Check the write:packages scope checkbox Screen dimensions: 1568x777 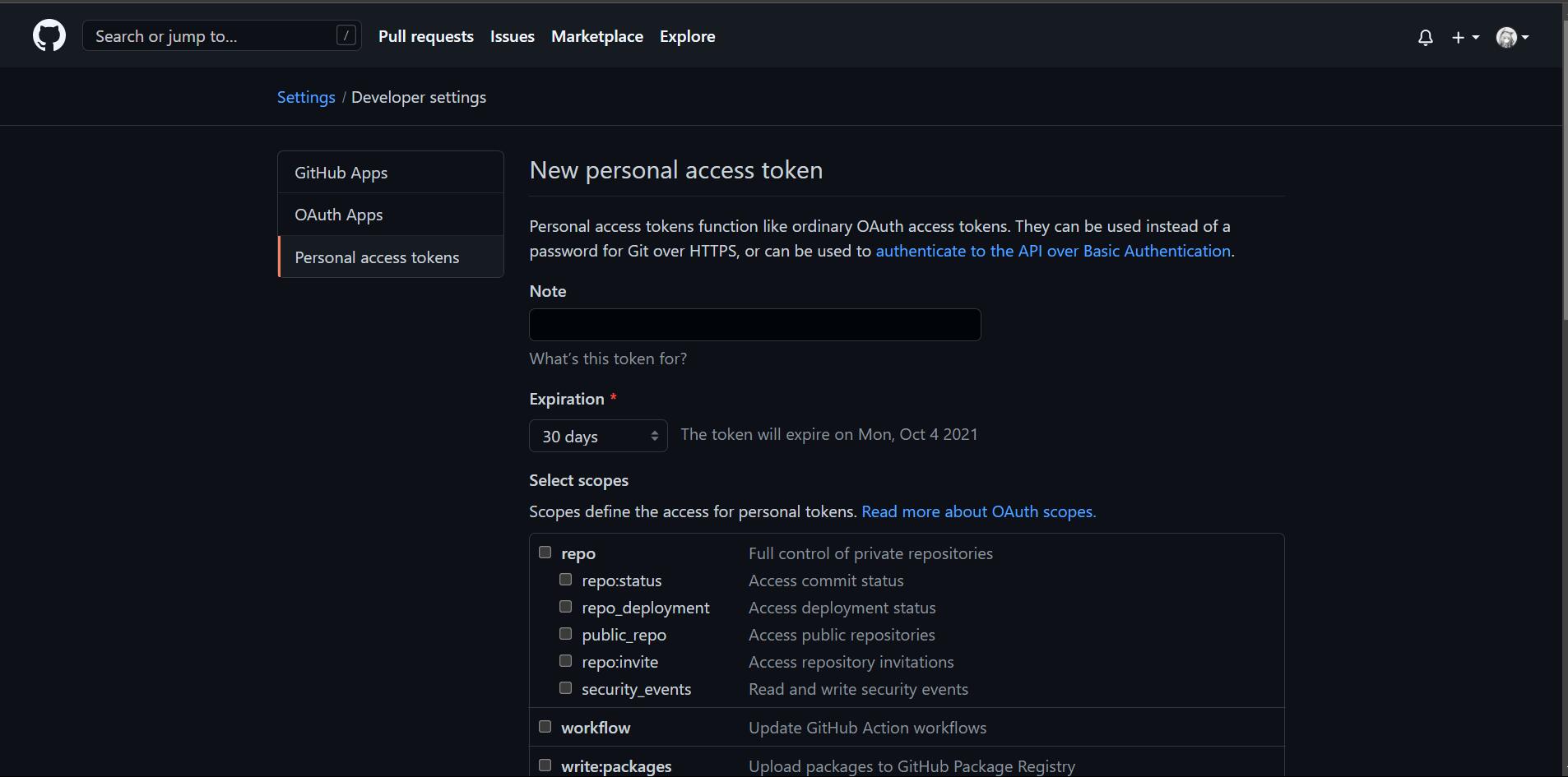[545, 765]
